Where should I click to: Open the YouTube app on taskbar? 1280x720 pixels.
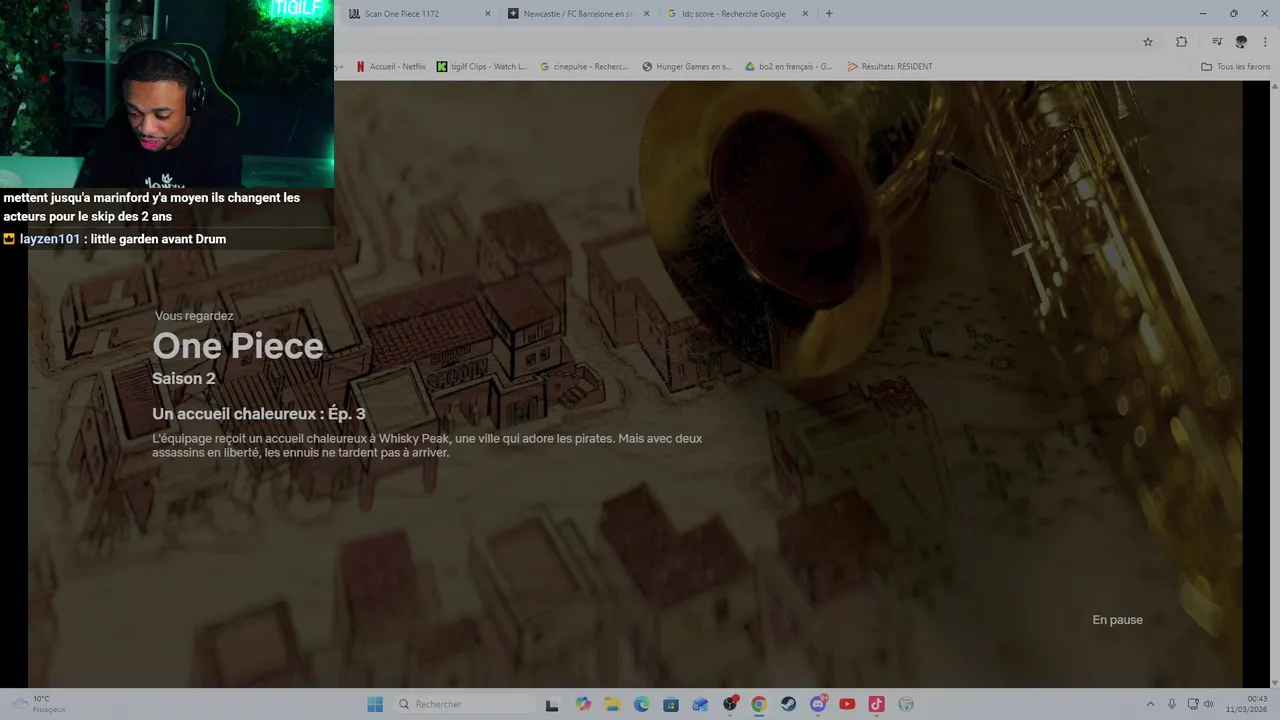847,704
